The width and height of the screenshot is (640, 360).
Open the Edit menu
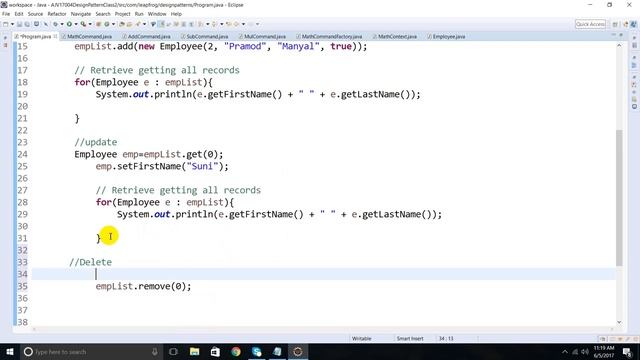[x=19, y=14]
